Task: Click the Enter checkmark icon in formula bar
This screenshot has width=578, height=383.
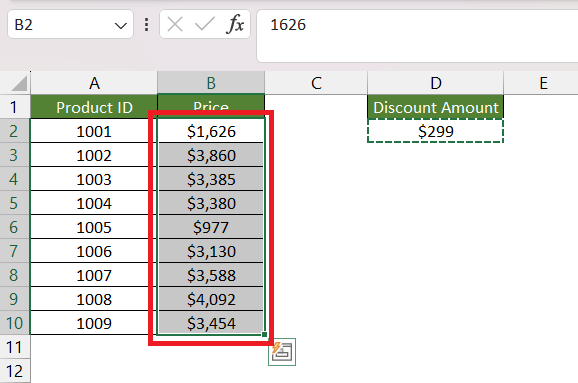Action: [x=205, y=25]
